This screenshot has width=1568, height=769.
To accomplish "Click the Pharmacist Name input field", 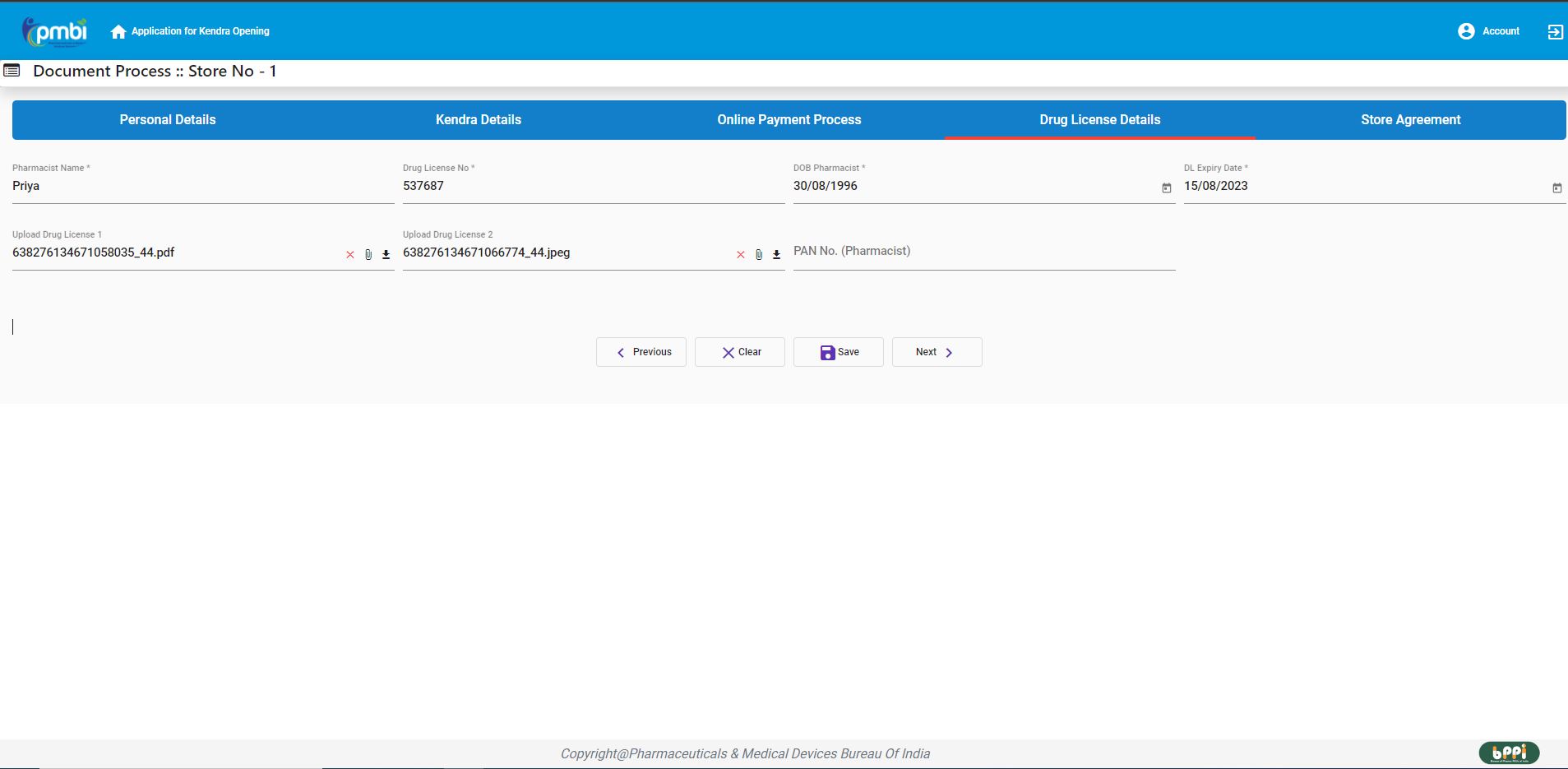I will click(x=202, y=187).
